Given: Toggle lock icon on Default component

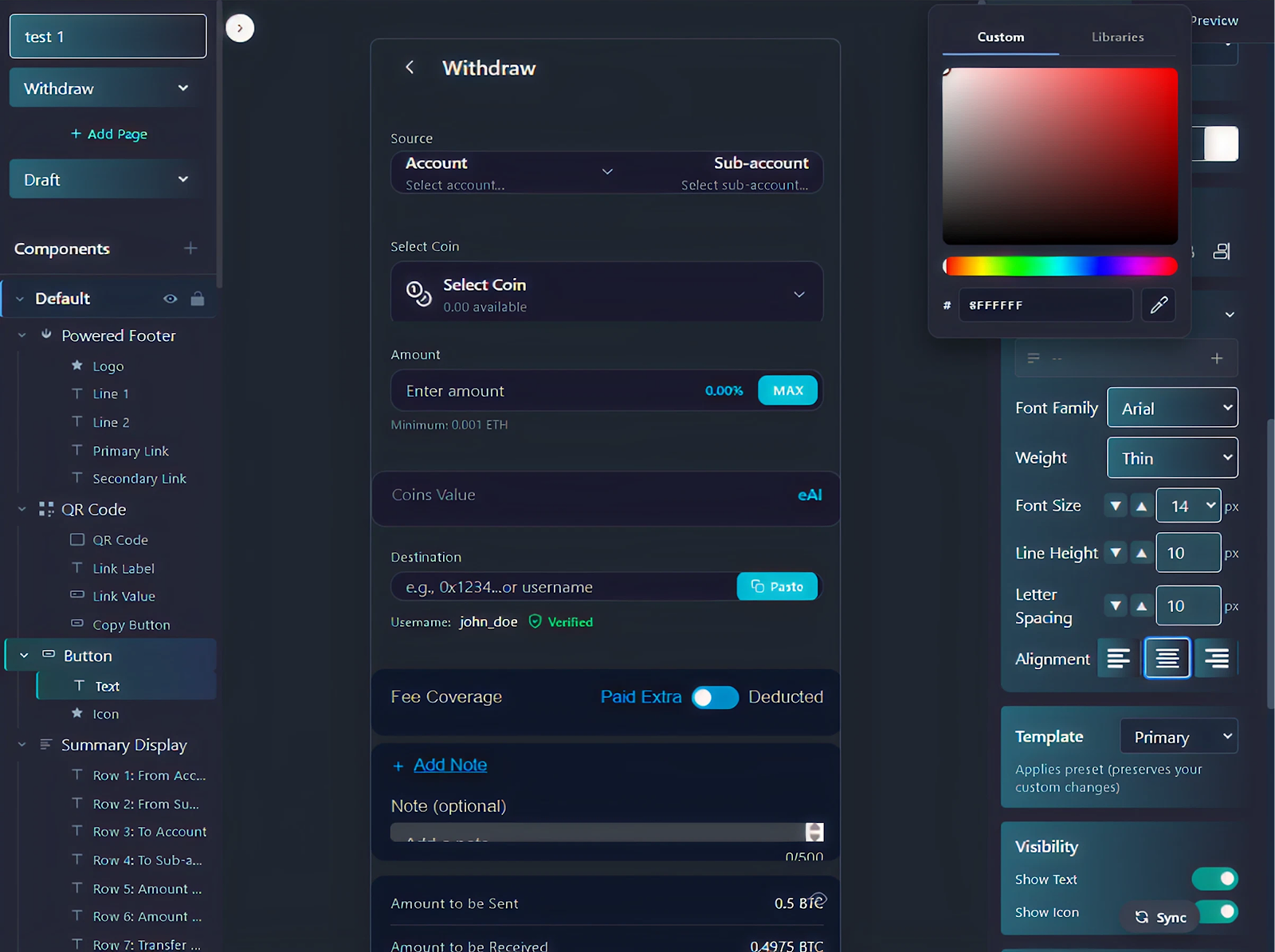Looking at the screenshot, I should [x=198, y=299].
